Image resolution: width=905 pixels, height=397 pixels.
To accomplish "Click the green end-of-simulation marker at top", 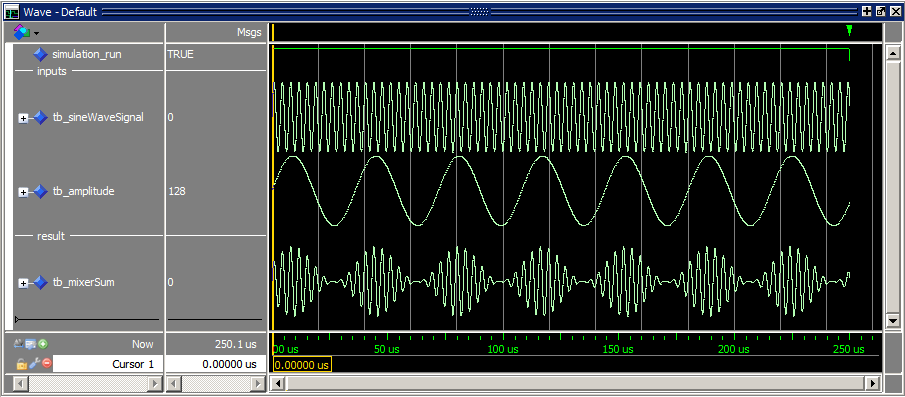I will tap(849, 31).
